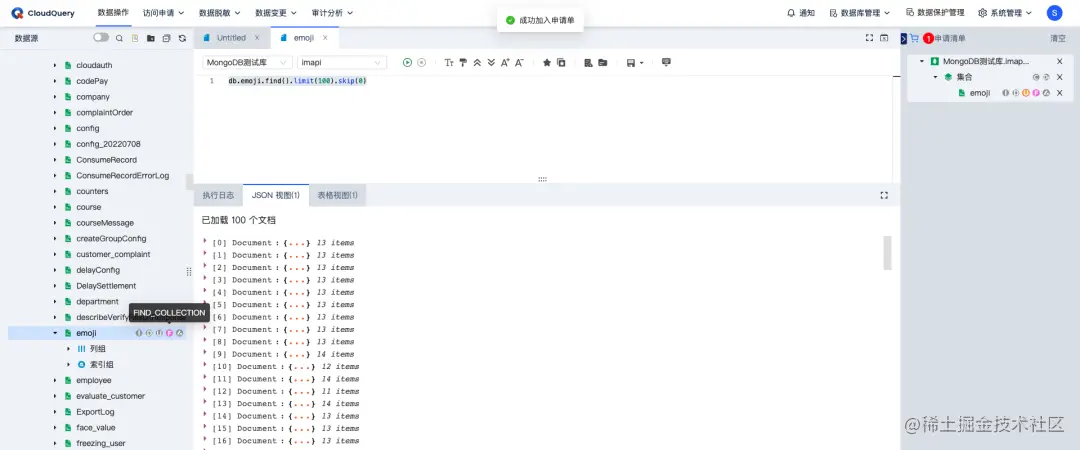Screen dimensions: 1080x450
Task: Click 清空 to clear request list
Action: coord(1057,39)
